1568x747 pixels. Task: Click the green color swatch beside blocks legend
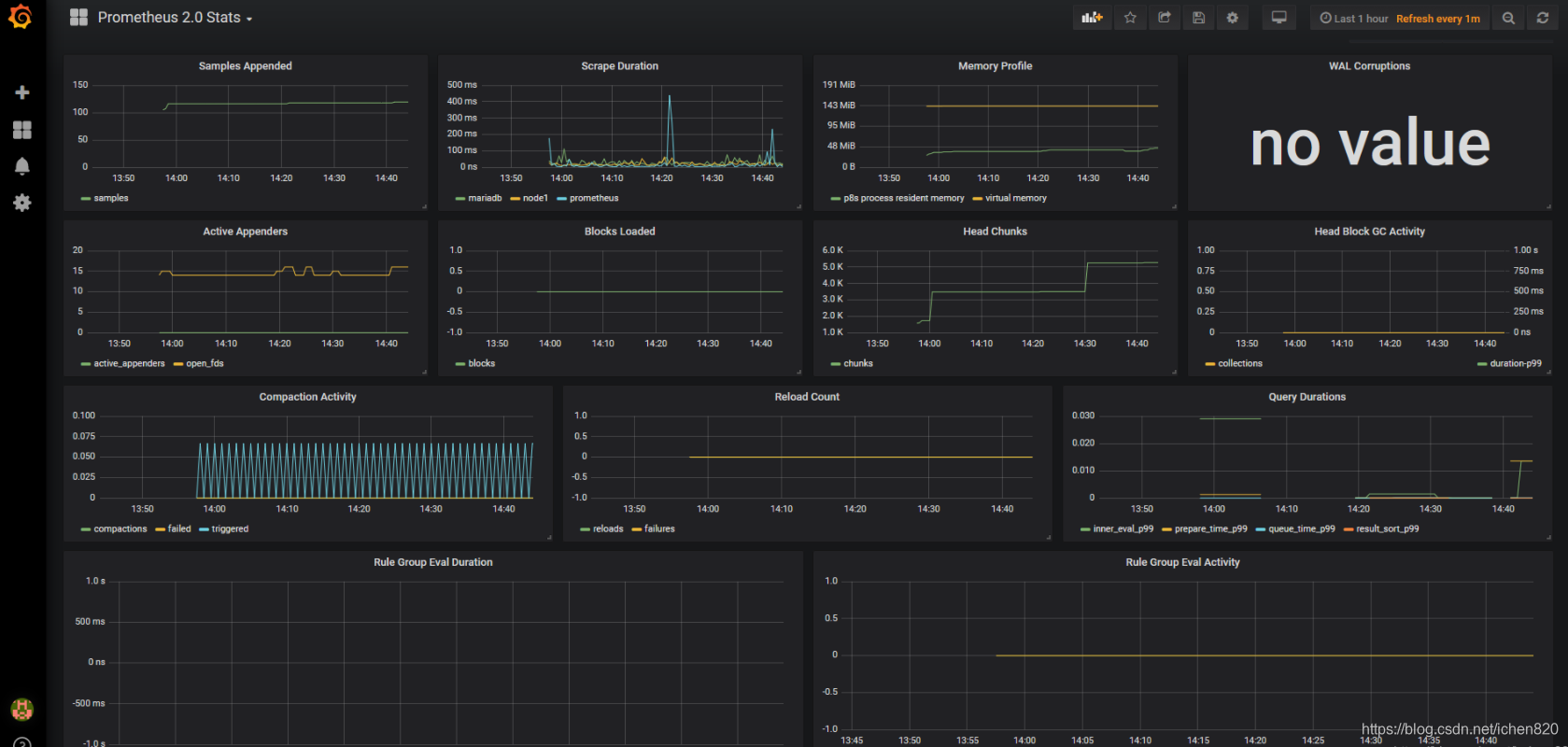click(x=460, y=364)
